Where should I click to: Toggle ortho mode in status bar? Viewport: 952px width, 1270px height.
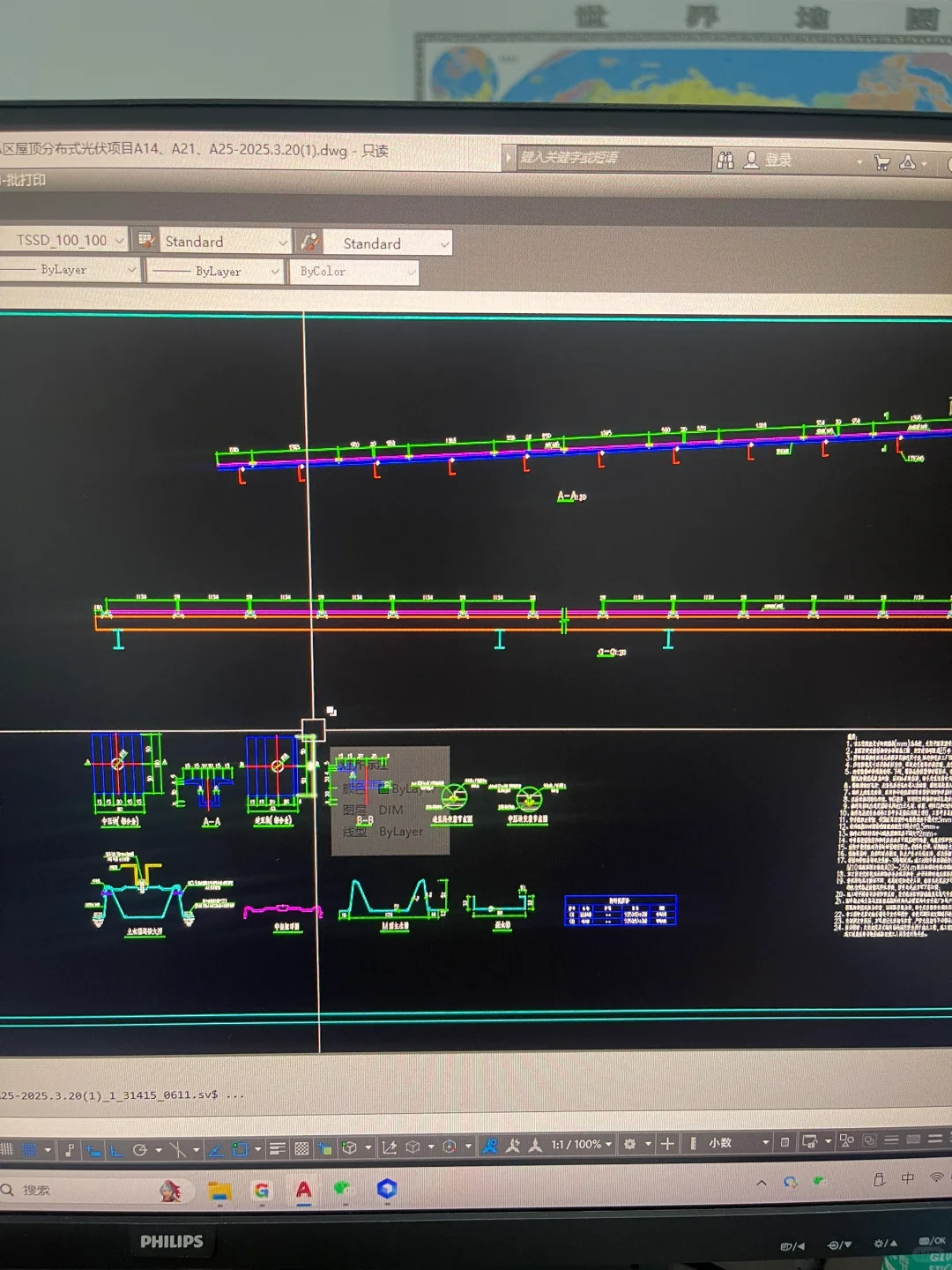(x=116, y=1150)
